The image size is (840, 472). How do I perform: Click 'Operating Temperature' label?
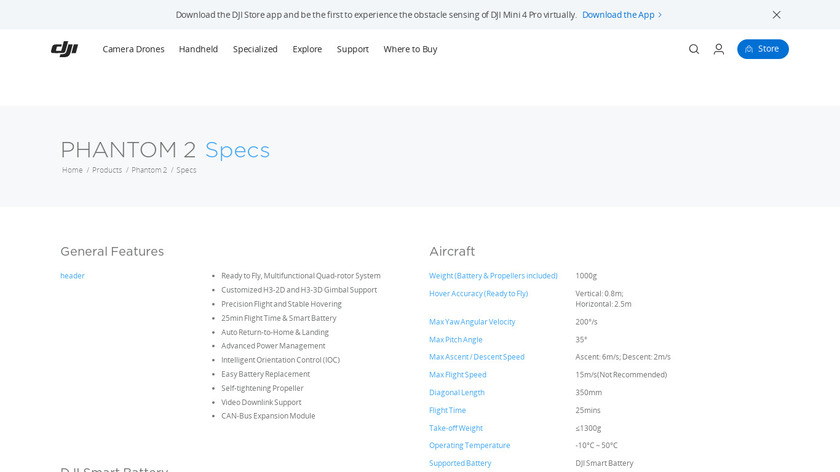[469, 445]
